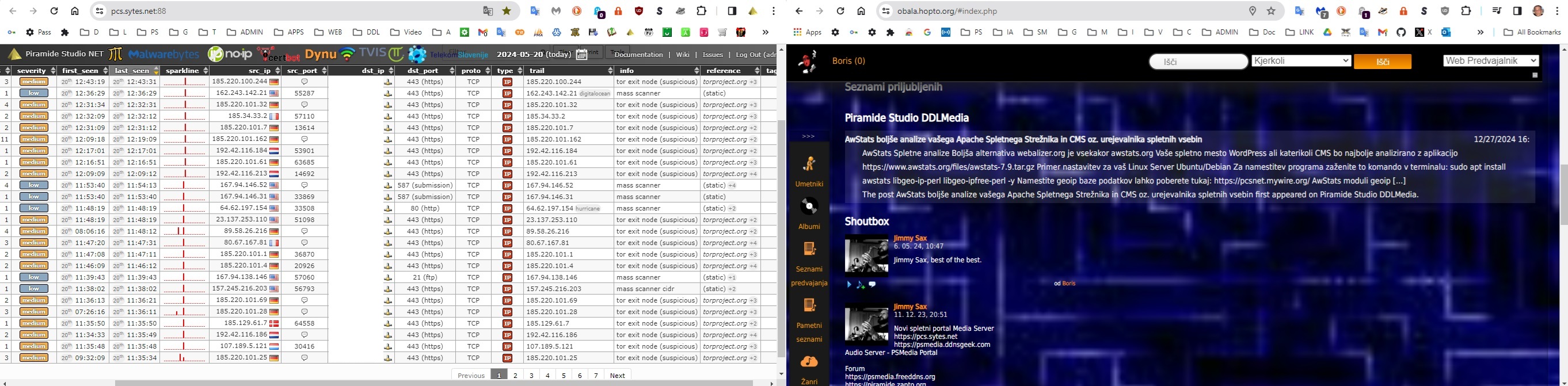Click first Jimmy Sax shout title link
Viewport: 1568px width, 386px height.
point(910,238)
